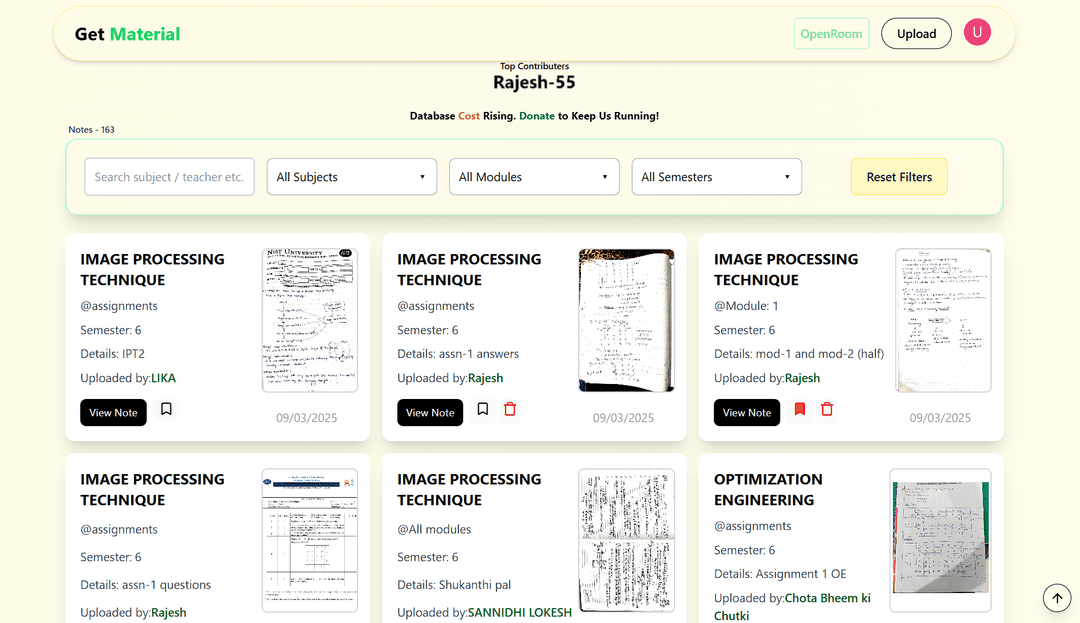
Task: Click the Upload button
Action: (915, 33)
